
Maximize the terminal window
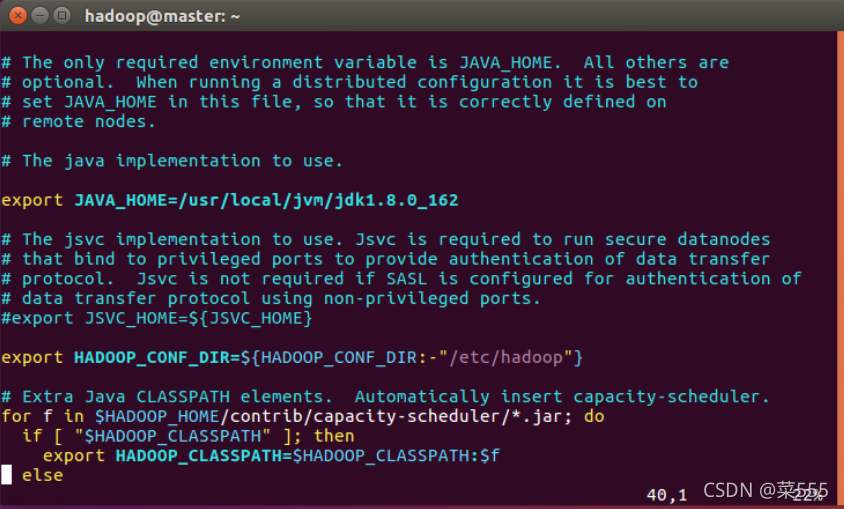pos(62,16)
